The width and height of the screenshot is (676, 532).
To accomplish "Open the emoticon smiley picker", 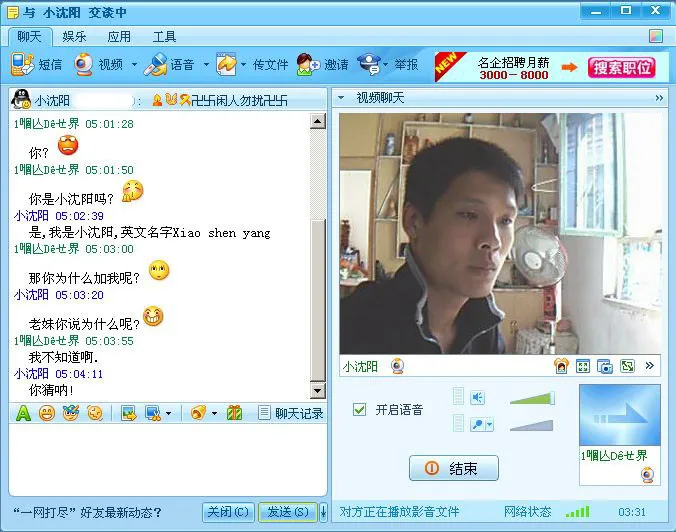I will tap(46, 413).
